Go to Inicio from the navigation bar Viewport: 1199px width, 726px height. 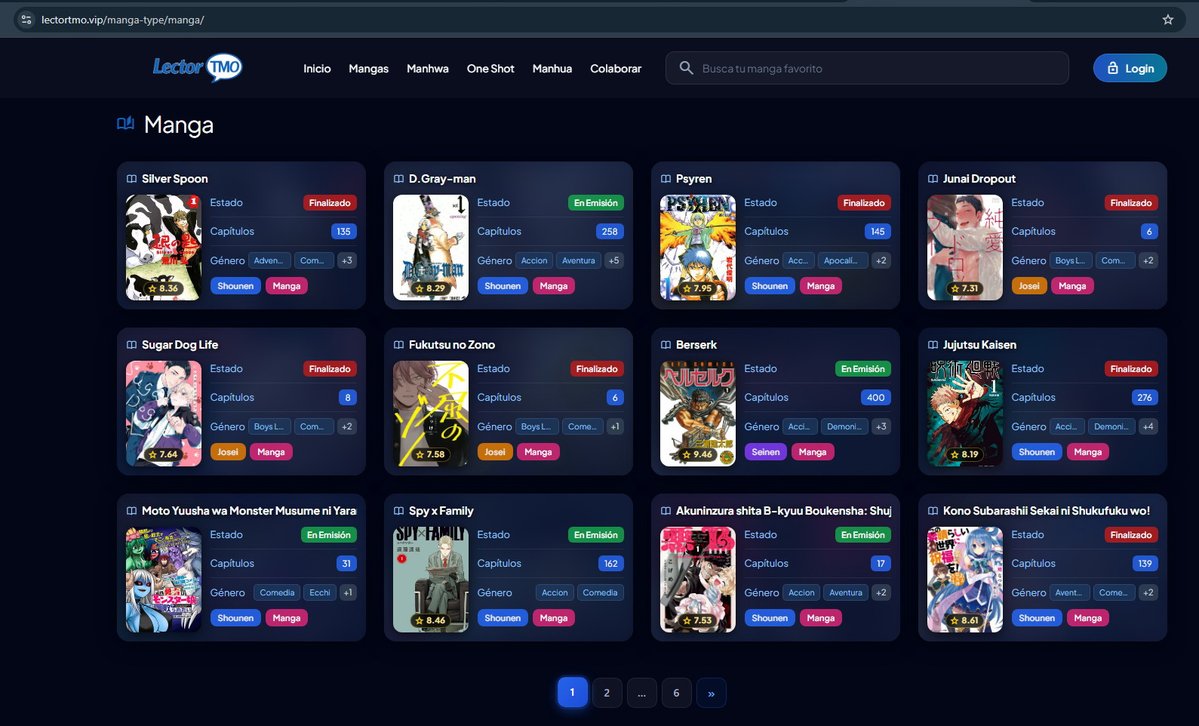[317, 68]
